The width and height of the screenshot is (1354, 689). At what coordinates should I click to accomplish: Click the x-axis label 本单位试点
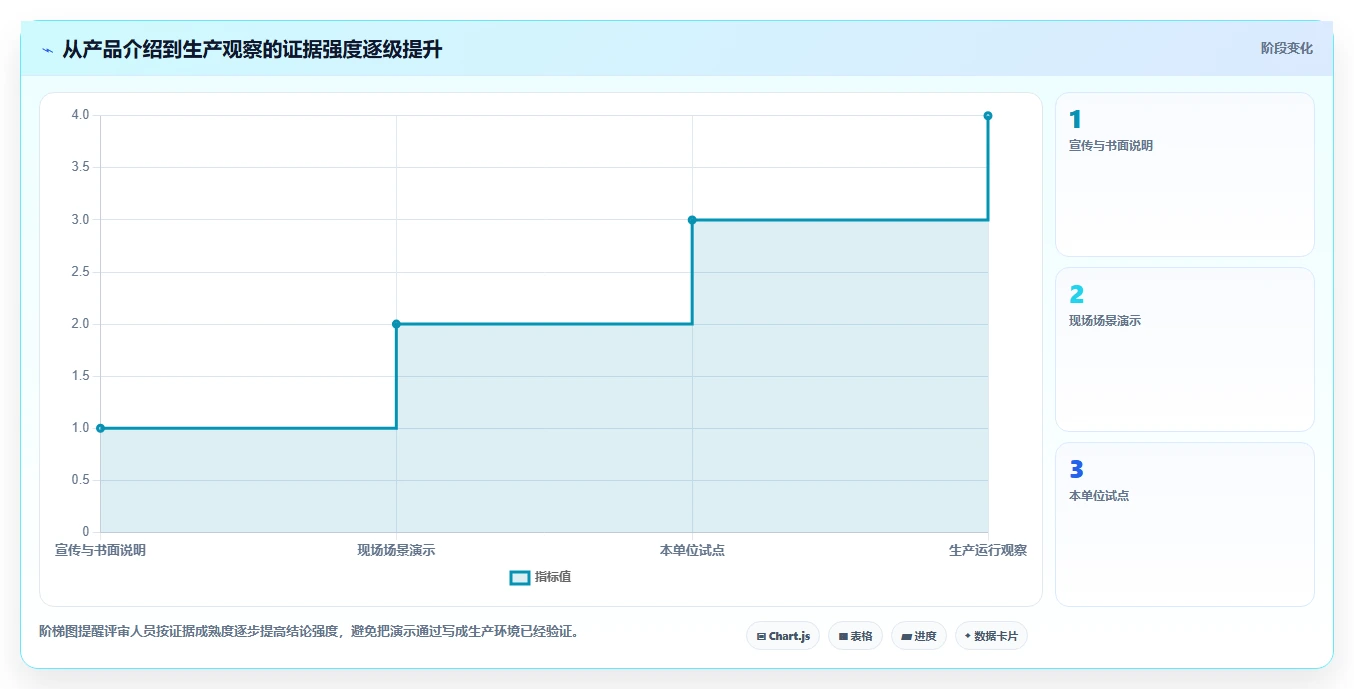(x=692, y=550)
